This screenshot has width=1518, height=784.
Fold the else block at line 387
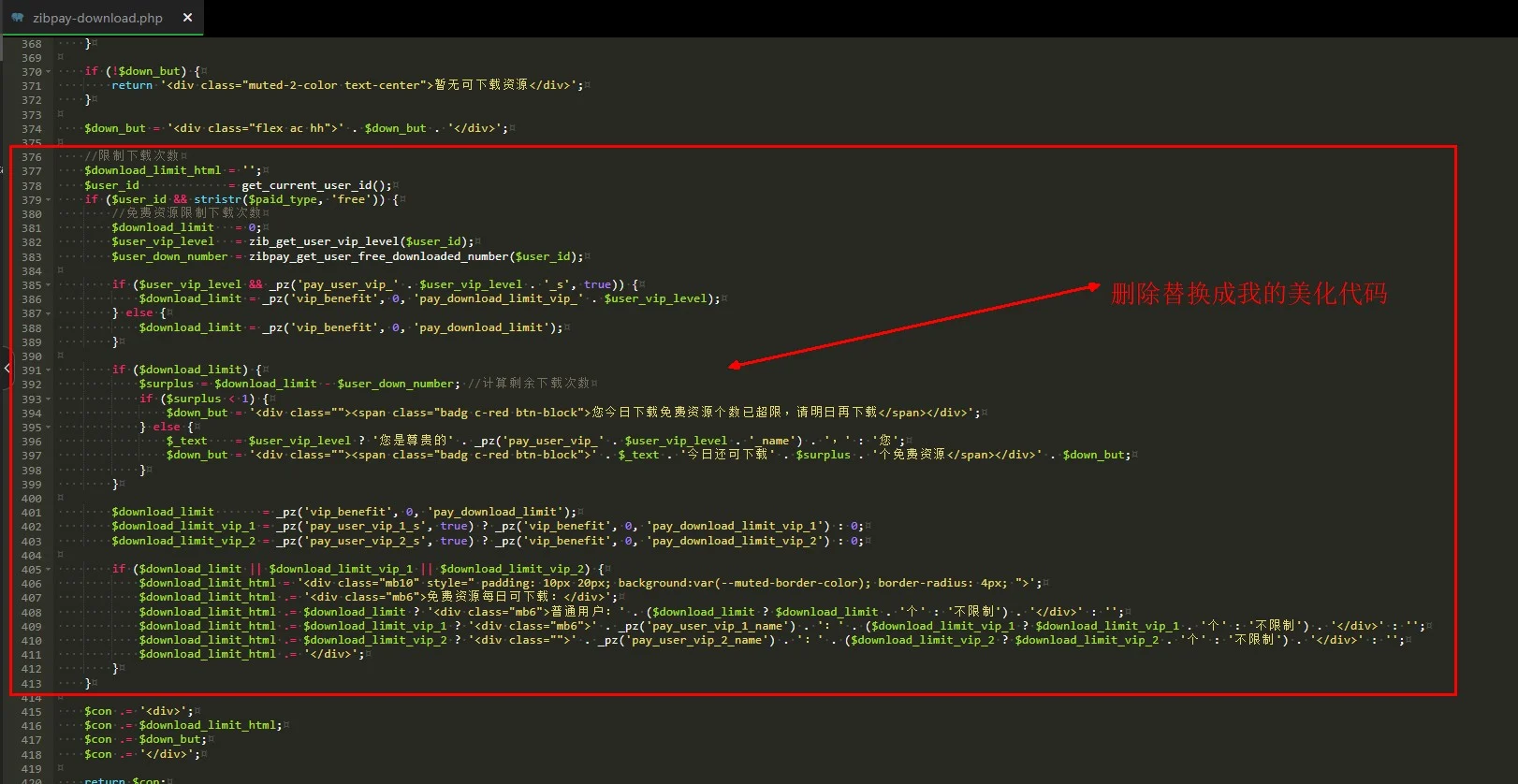pos(49,313)
